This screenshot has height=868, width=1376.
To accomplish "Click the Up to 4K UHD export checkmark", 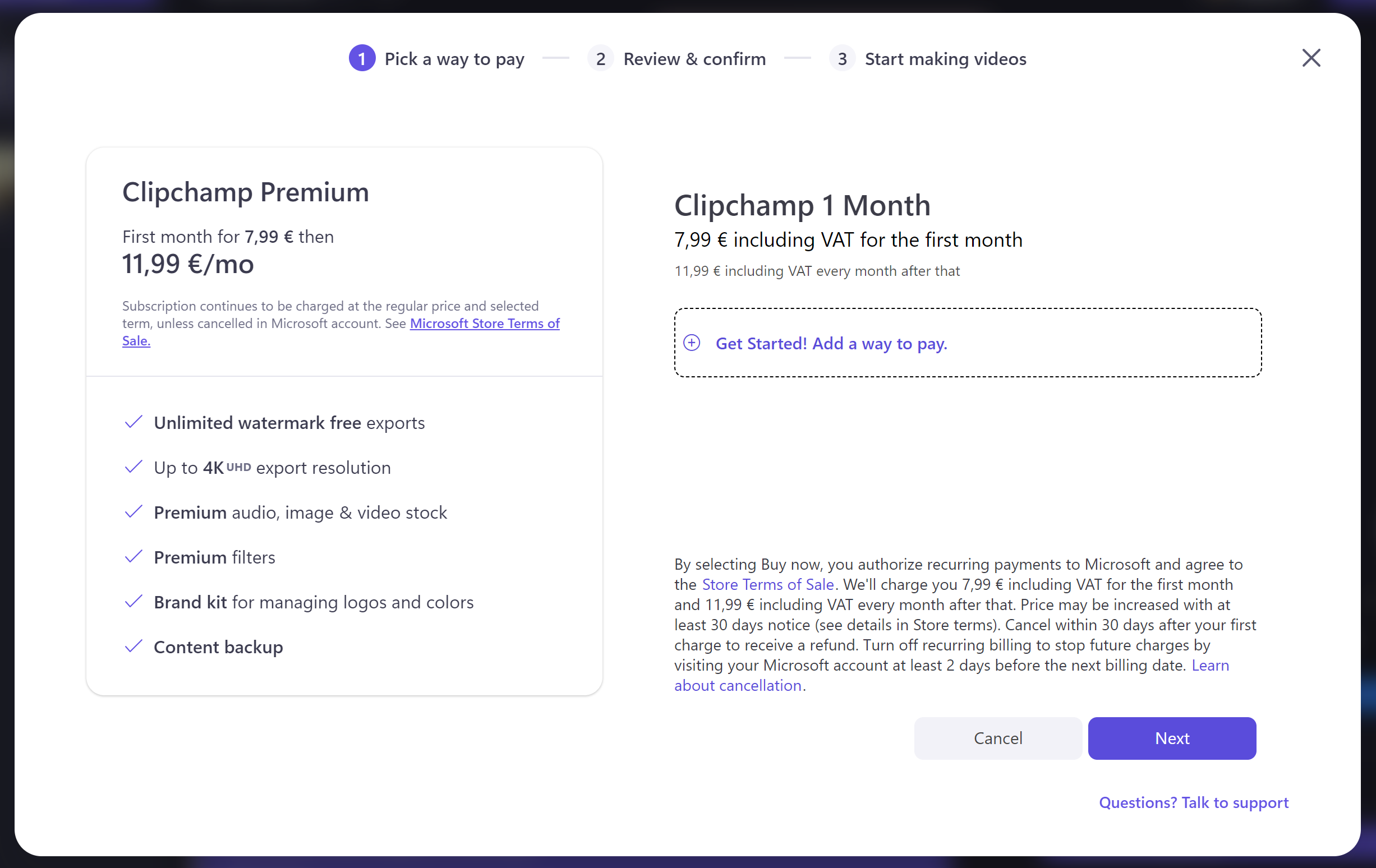I will click(133, 466).
